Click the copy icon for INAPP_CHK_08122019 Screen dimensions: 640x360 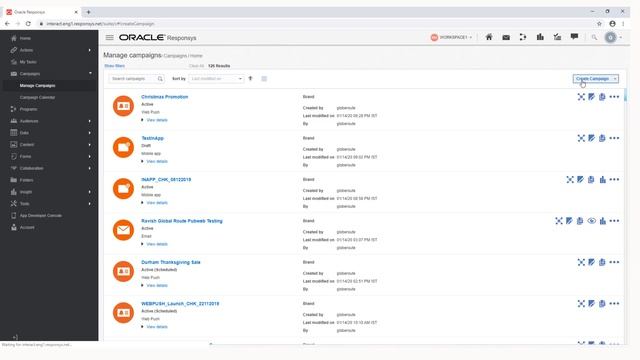click(591, 180)
